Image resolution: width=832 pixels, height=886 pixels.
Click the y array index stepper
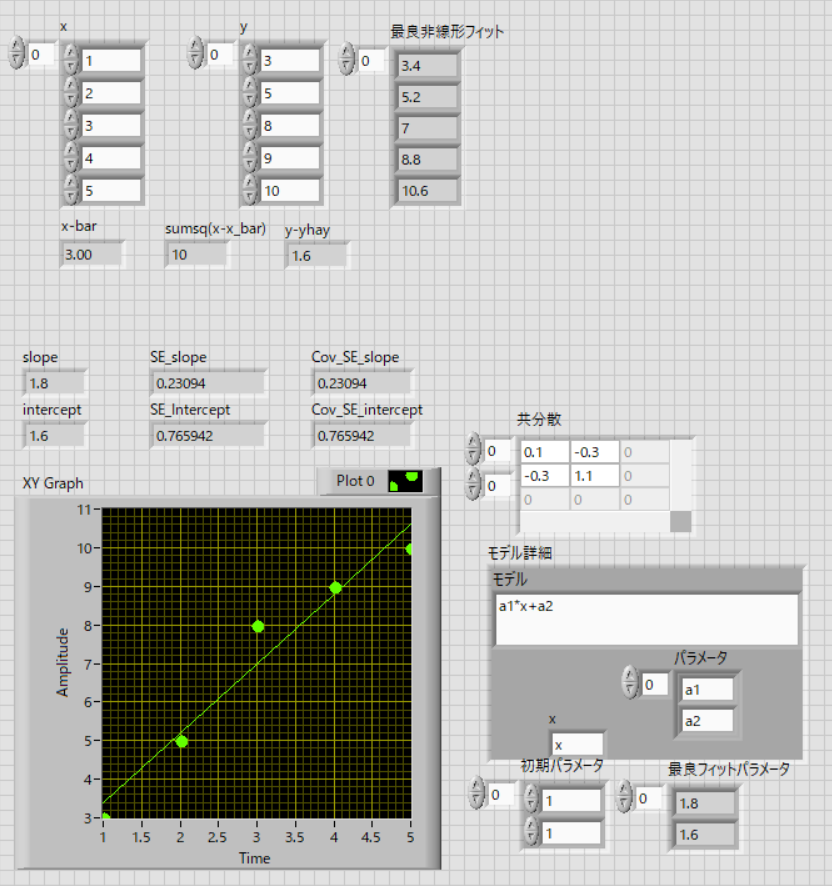coord(197,54)
